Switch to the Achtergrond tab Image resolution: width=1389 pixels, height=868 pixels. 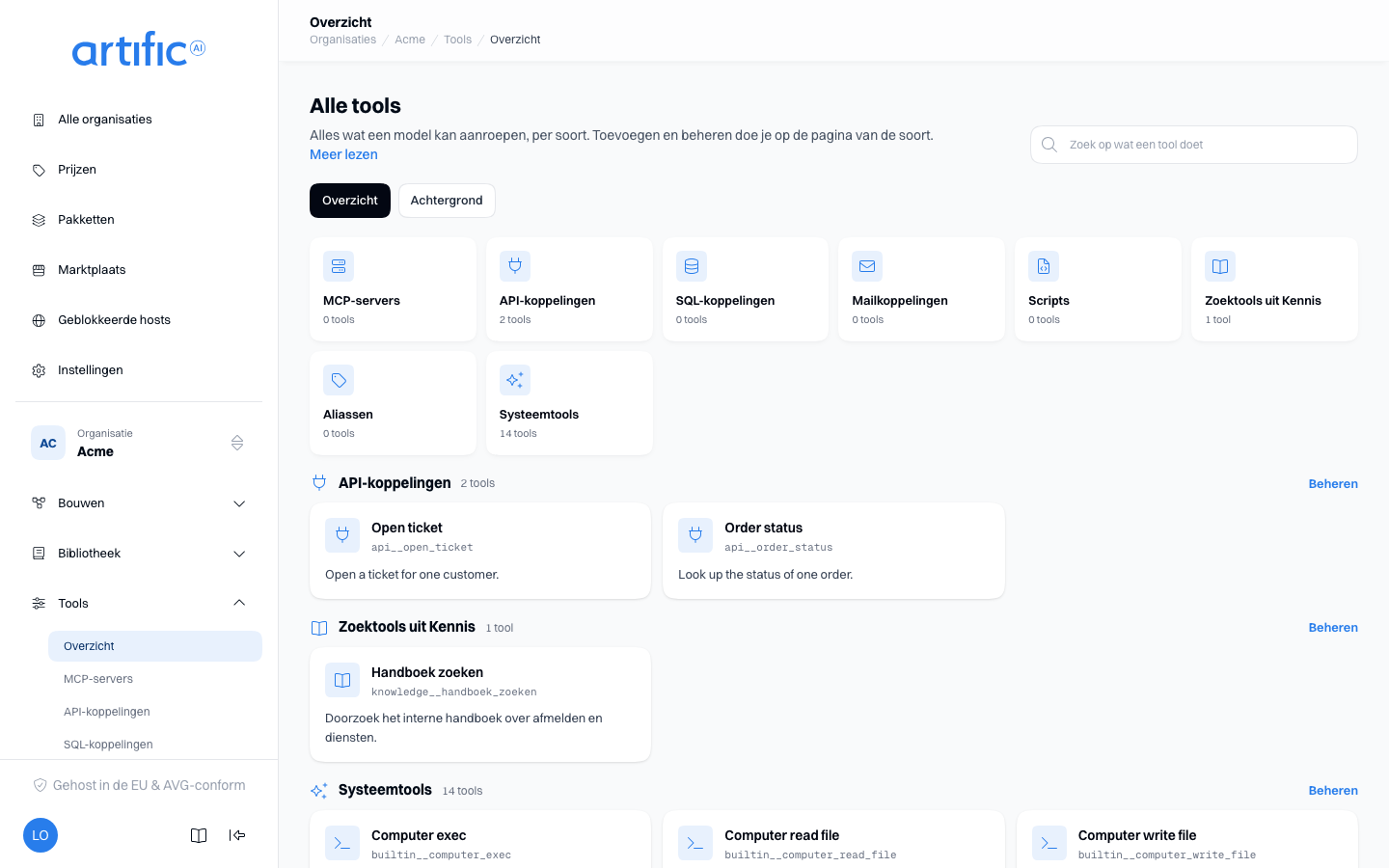pos(447,201)
